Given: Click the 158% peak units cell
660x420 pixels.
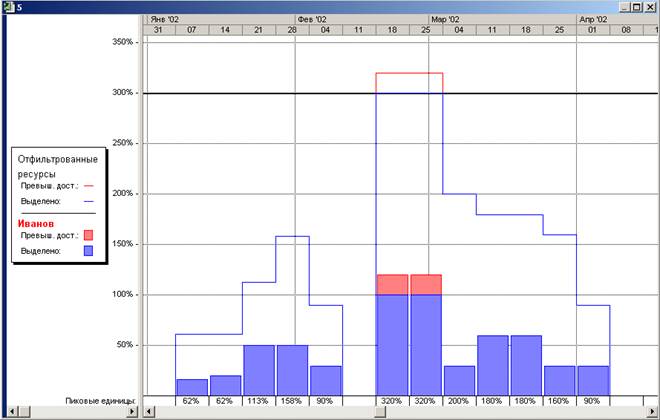Looking at the screenshot, I should 291,401.
